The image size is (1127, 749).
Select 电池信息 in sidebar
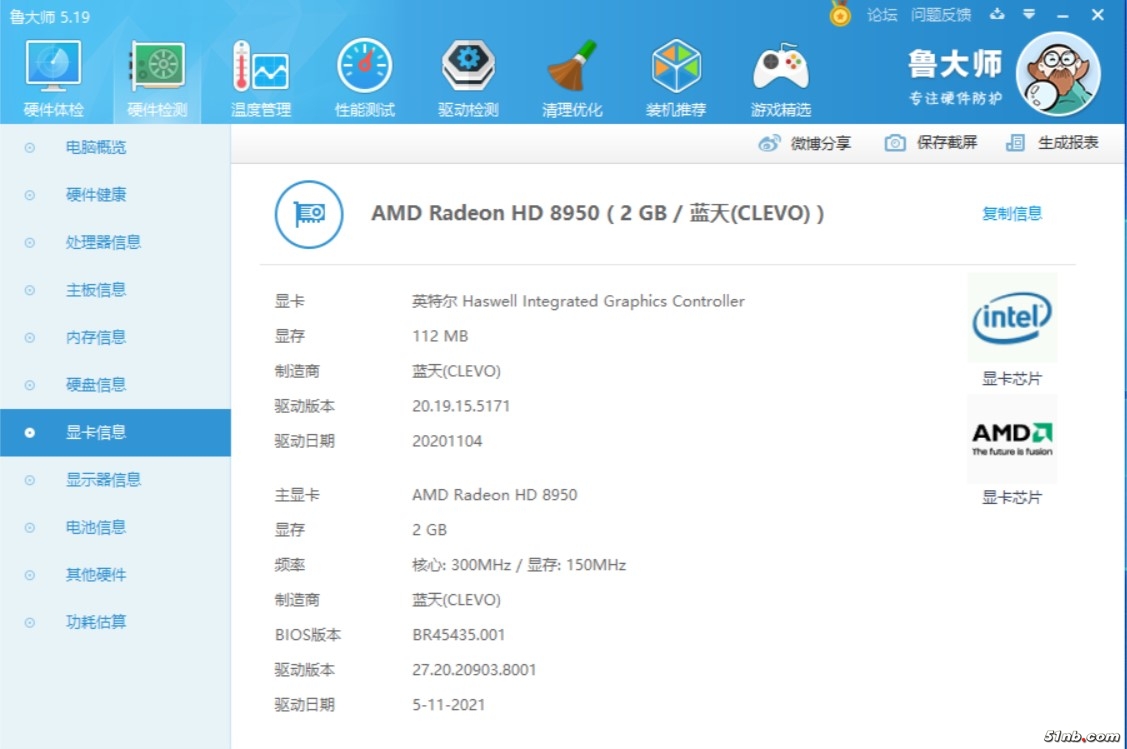coord(115,527)
